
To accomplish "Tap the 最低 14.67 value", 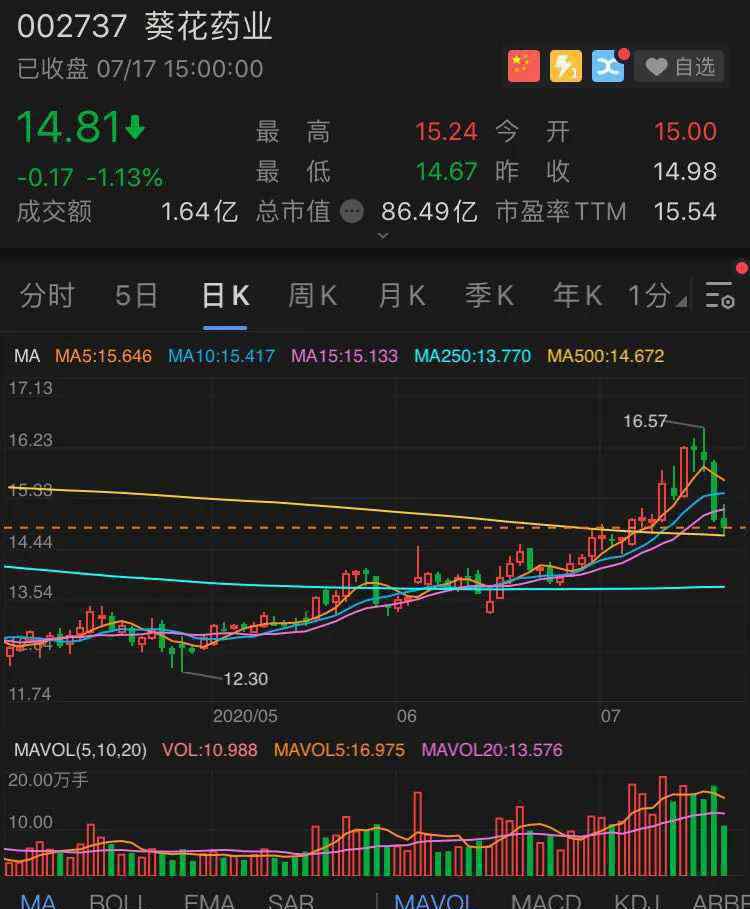I will pos(446,172).
